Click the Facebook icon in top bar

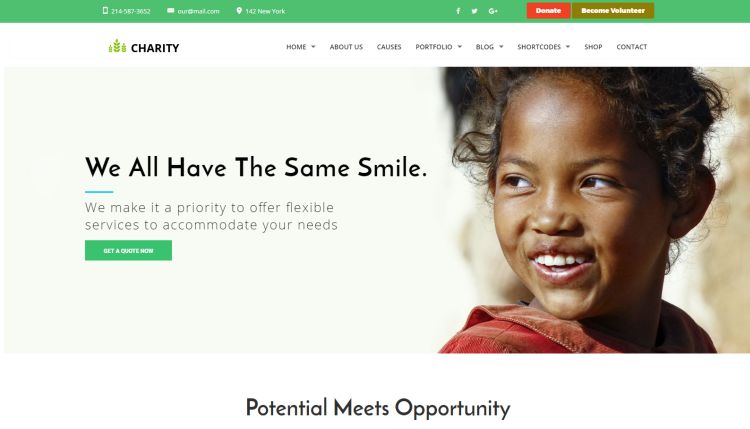pos(458,11)
